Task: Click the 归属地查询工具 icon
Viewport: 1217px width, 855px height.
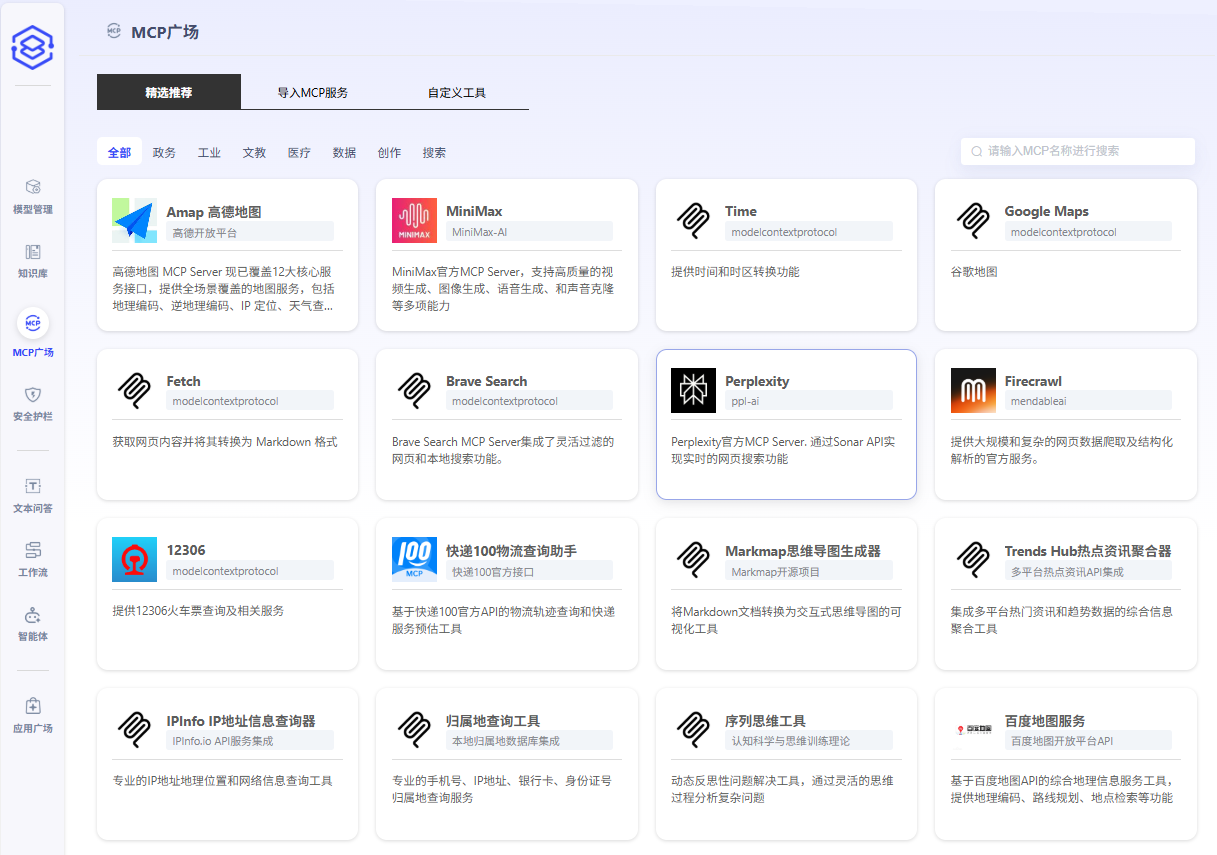Action: (x=414, y=730)
